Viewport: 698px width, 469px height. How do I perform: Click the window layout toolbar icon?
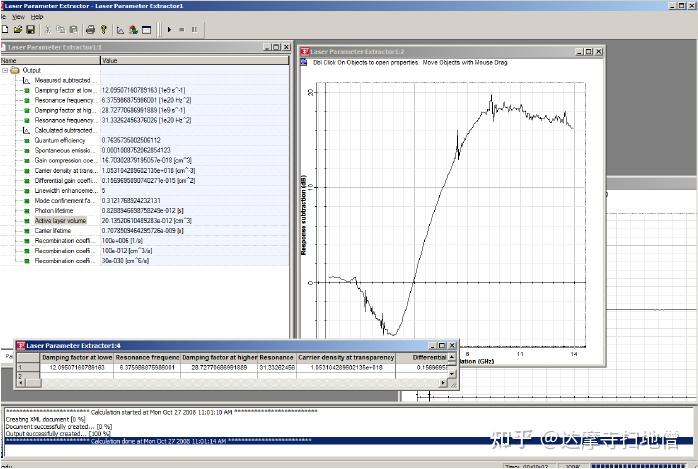[x=146, y=30]
